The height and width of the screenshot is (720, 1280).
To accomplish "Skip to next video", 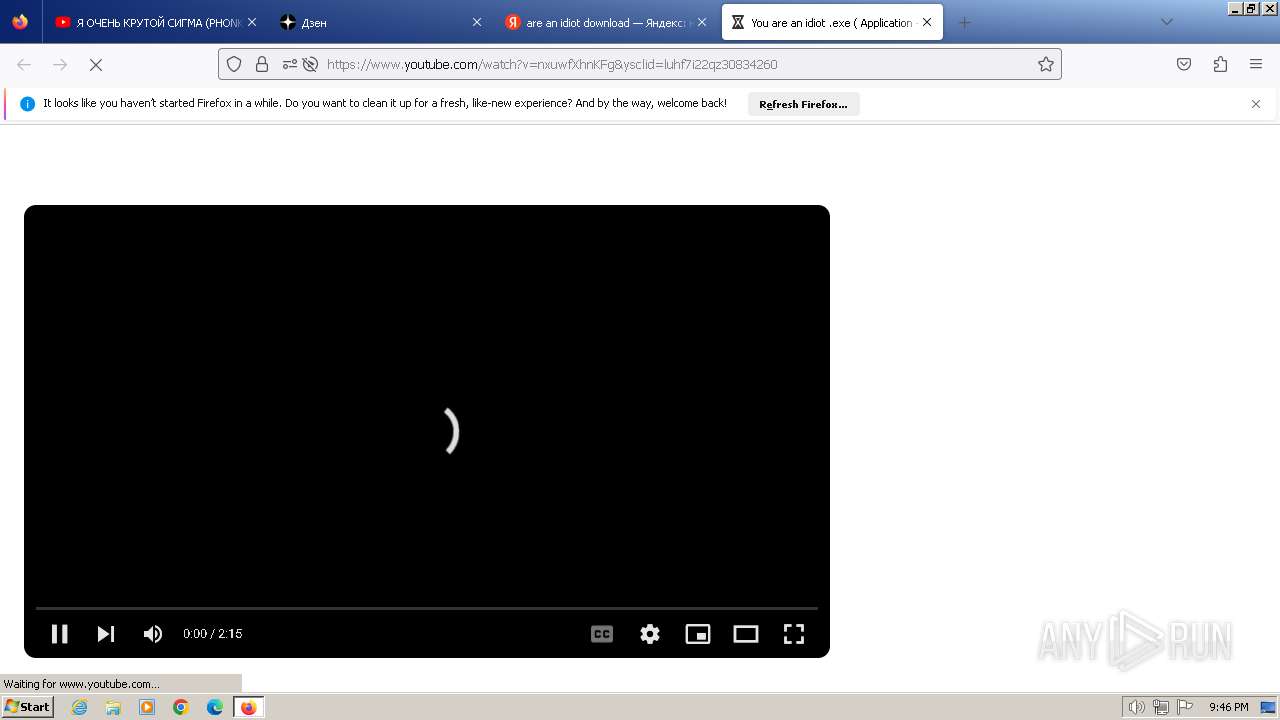I will (106, 634).
